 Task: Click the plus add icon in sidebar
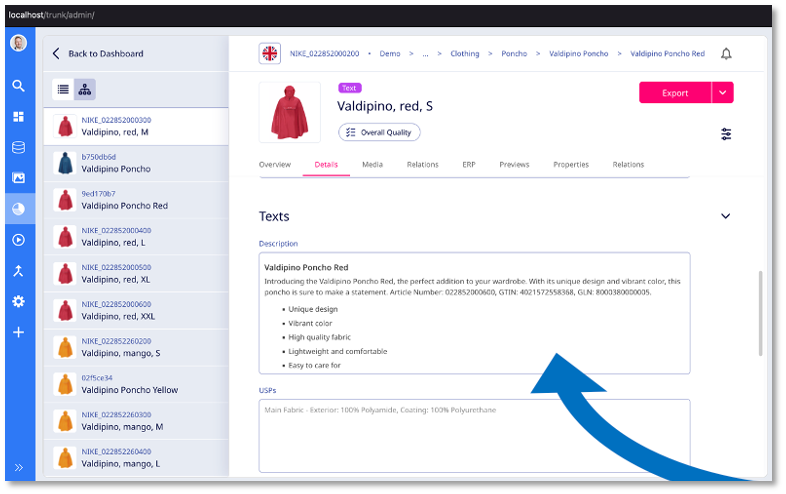click(19, 332)
